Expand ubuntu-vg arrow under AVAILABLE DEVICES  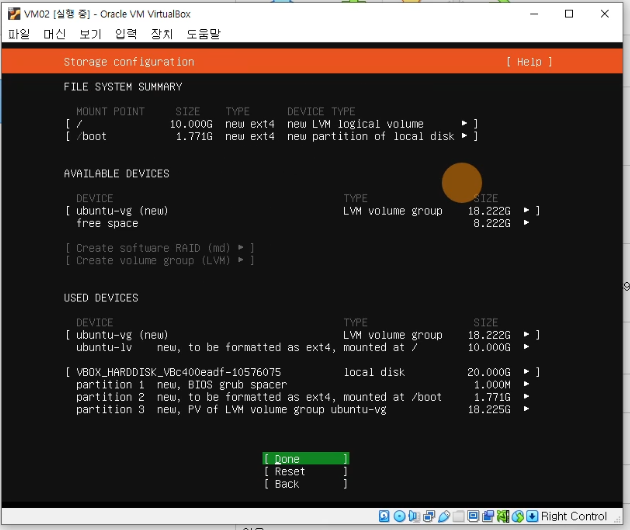coord(526,210)
